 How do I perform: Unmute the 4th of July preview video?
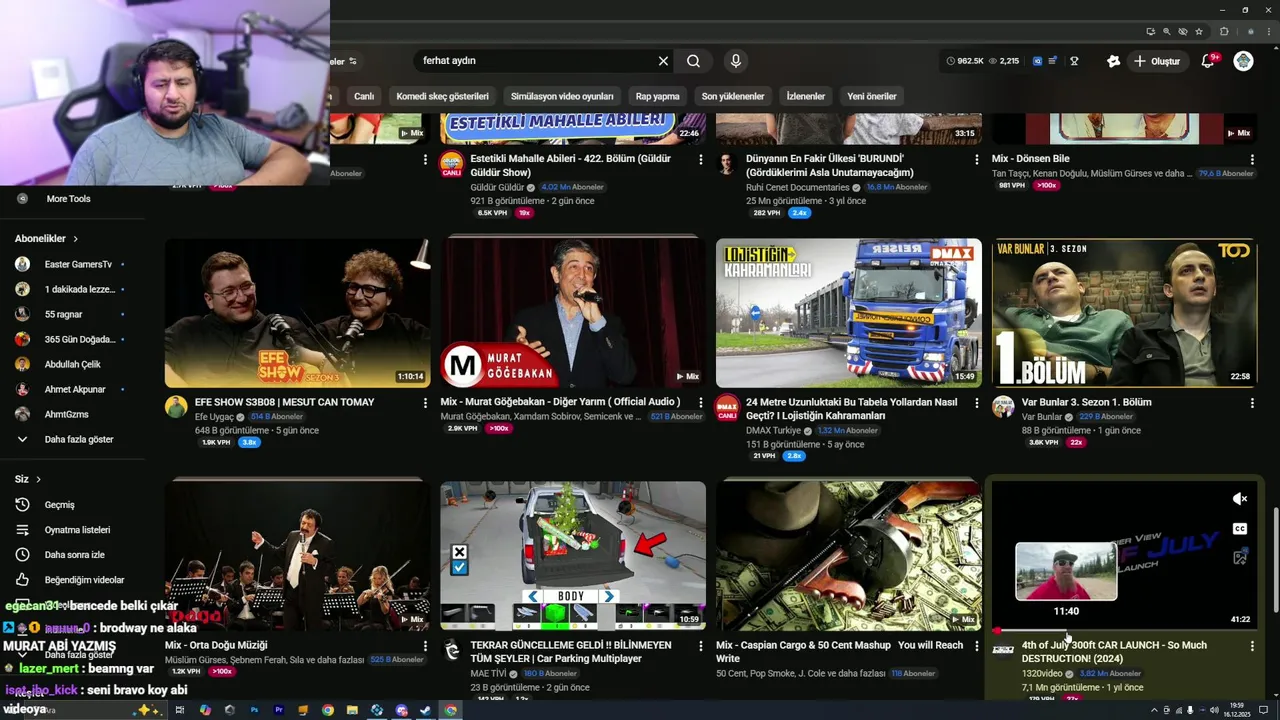(1240, 499)
